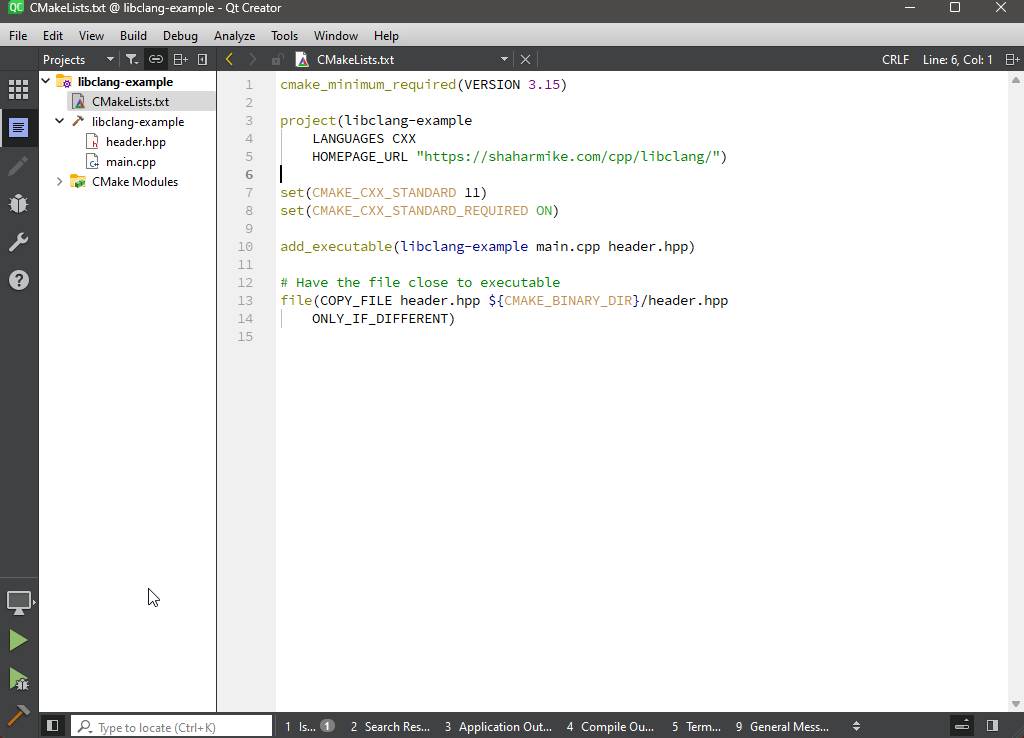Open Debug mode bug icon
This screenshot has width=1024, height=738.
pos(18,204)
